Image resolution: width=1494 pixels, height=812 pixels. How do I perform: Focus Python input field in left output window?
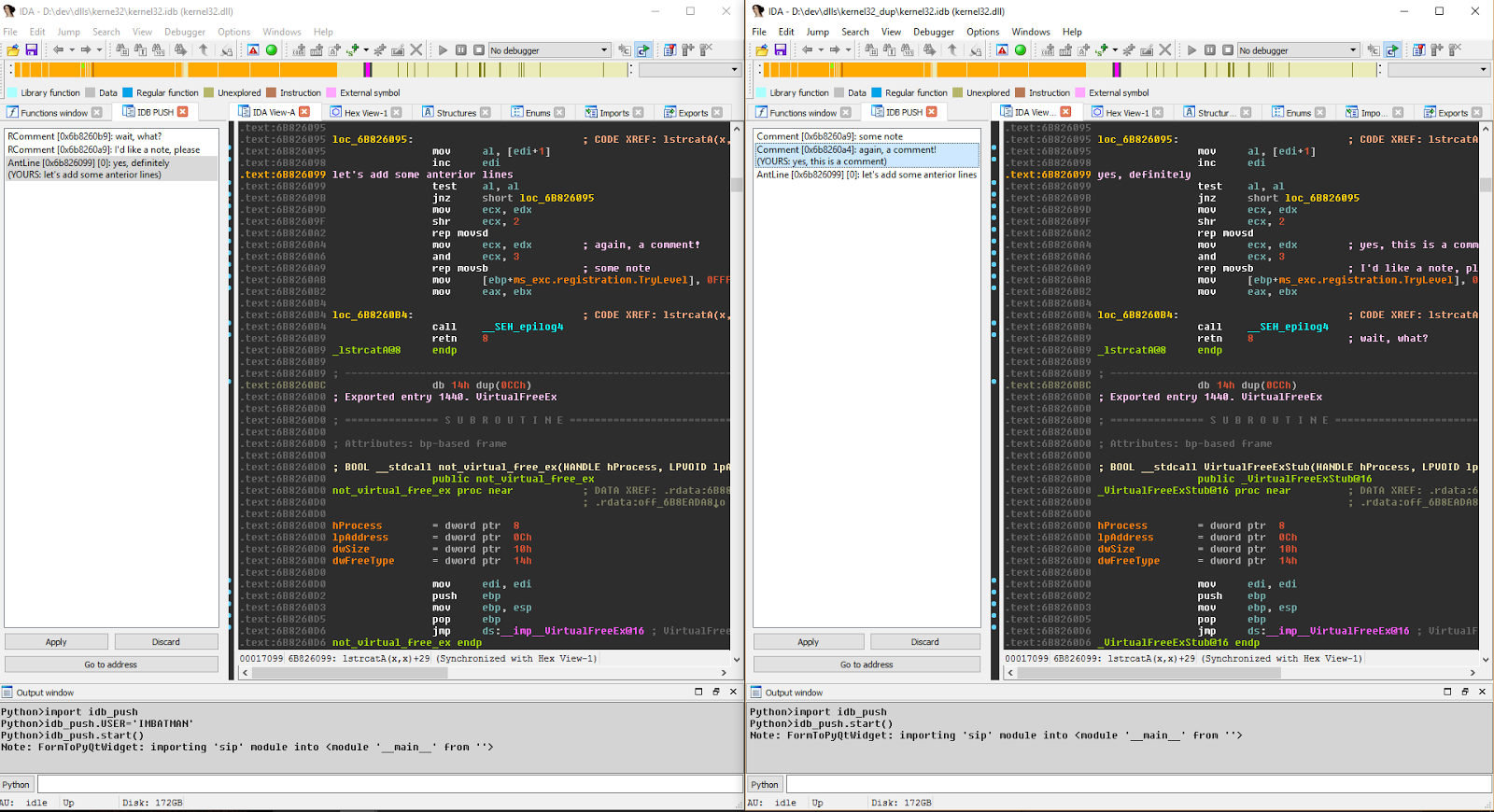[389, 784]
